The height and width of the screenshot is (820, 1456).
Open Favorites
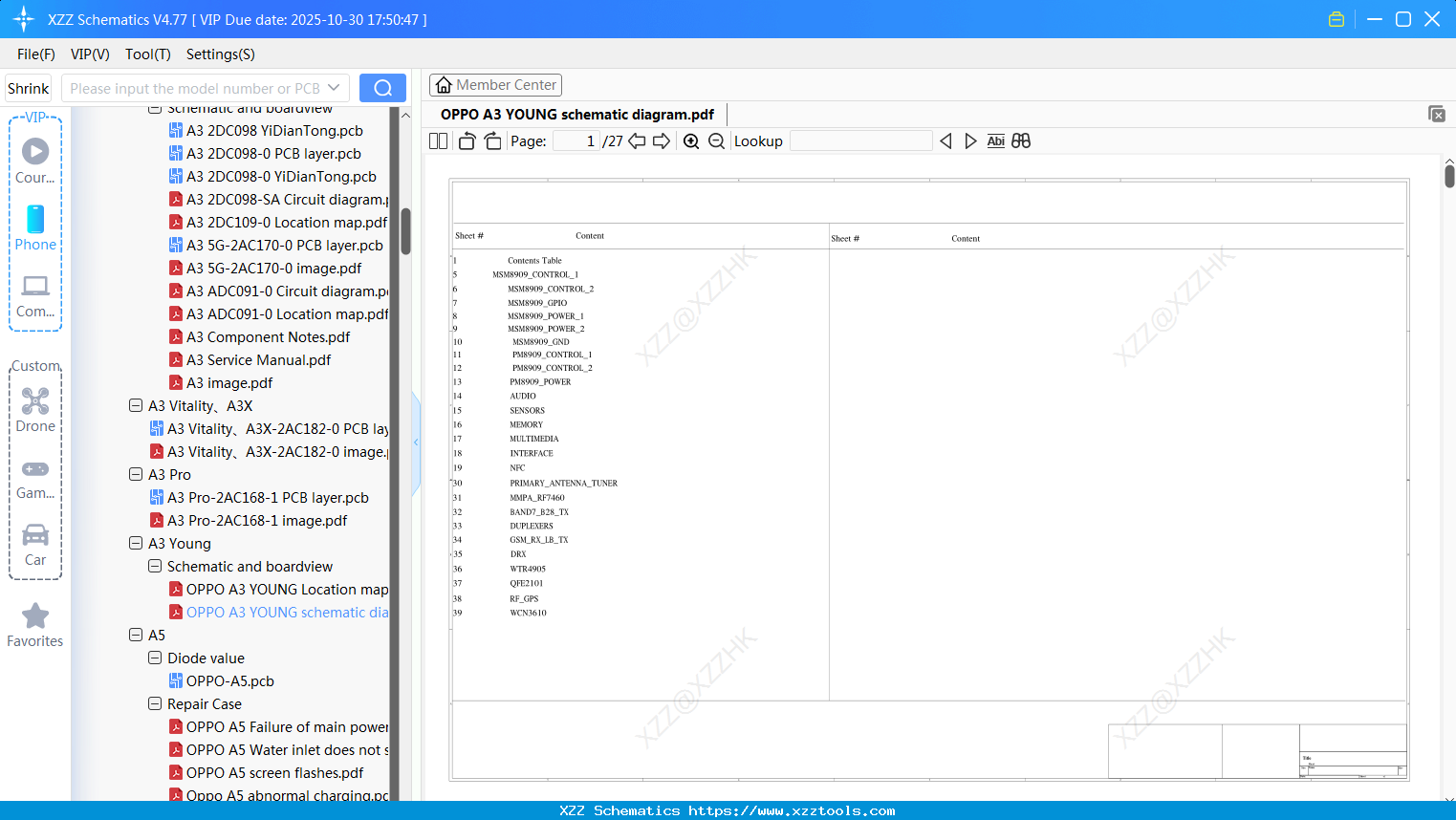click(x=35, y=626)
